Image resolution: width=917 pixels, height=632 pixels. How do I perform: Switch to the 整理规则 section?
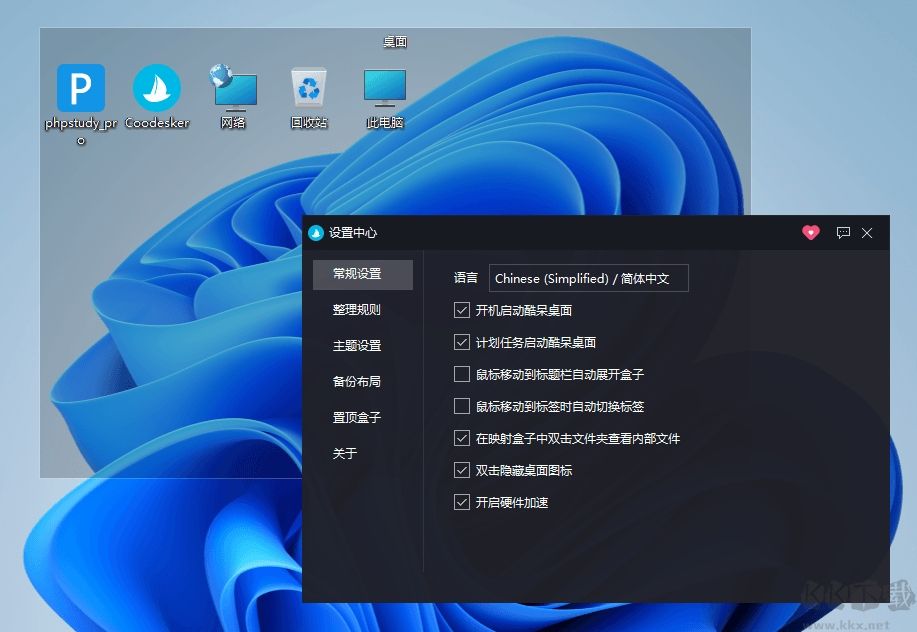[x=355, y=309]
